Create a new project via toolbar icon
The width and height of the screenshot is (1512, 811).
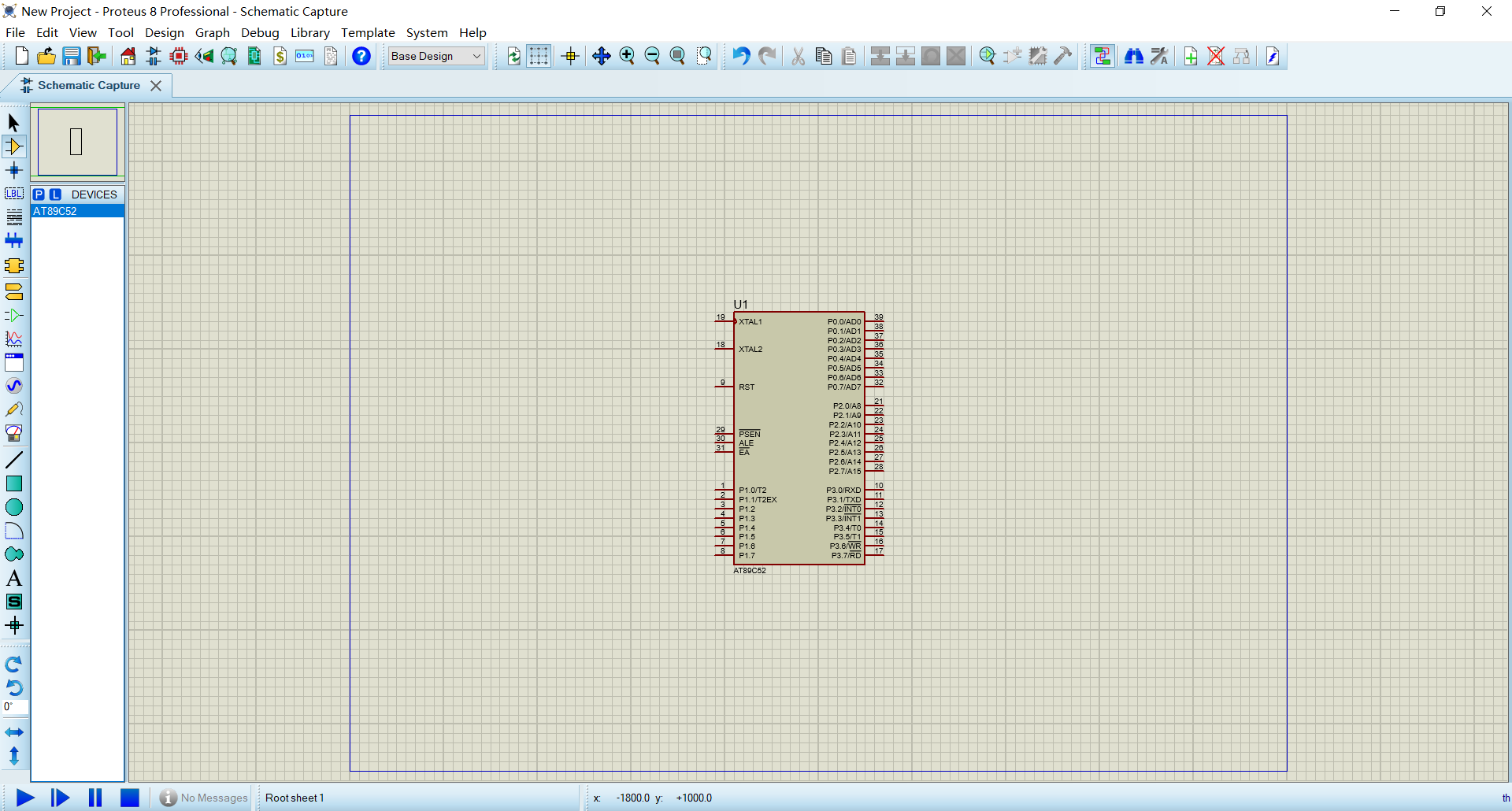click(21, 56)
